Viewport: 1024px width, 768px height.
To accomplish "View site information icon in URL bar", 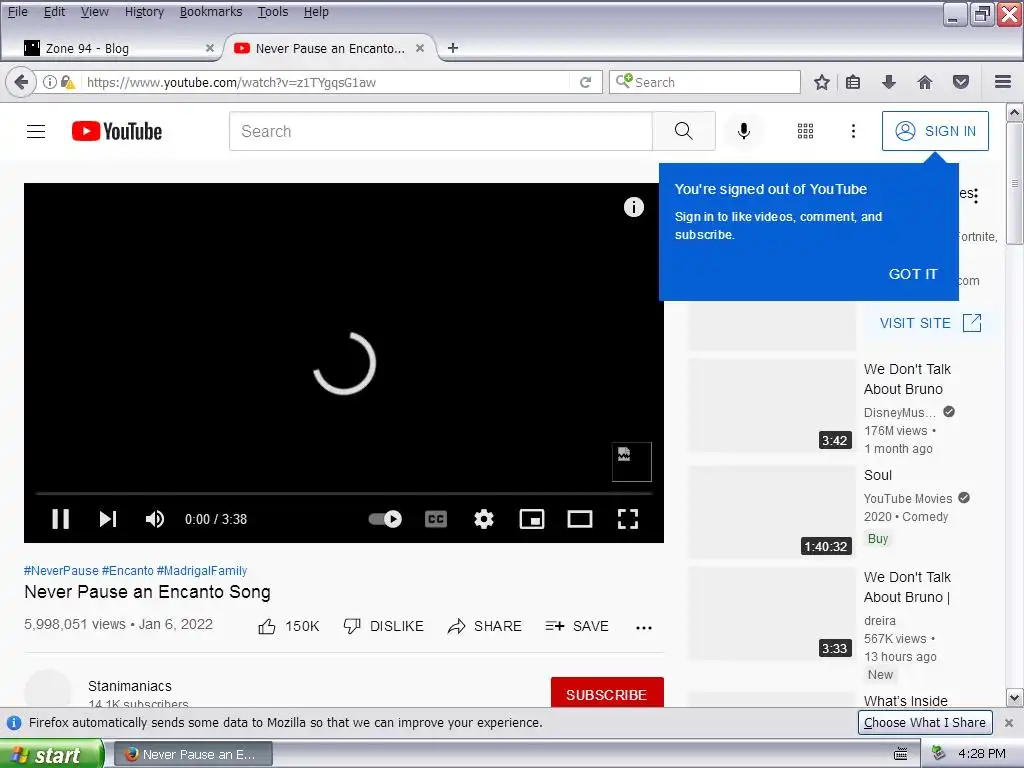I will pyautogui.click(x=50, y=82).
